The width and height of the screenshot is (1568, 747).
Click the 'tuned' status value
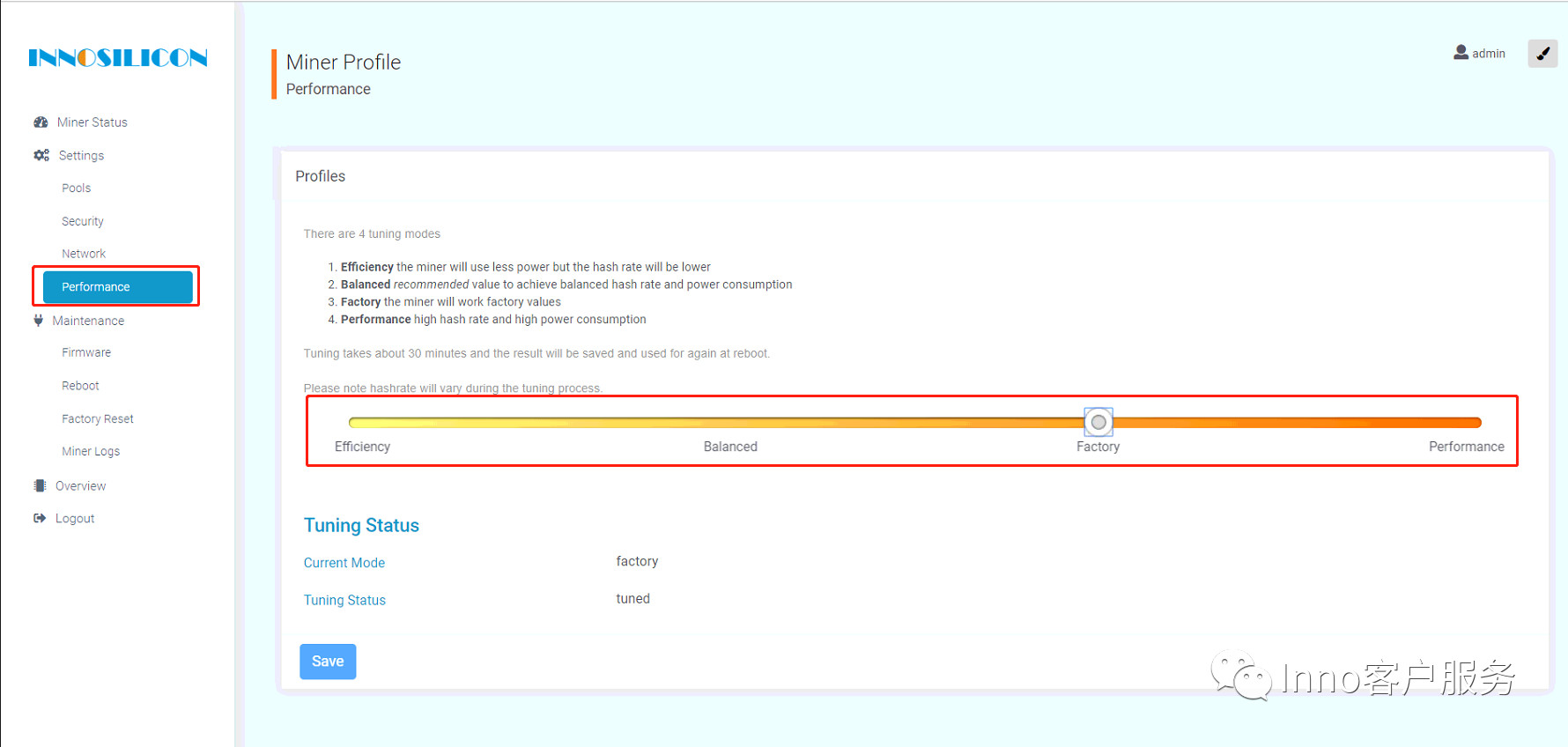[632, 598]
